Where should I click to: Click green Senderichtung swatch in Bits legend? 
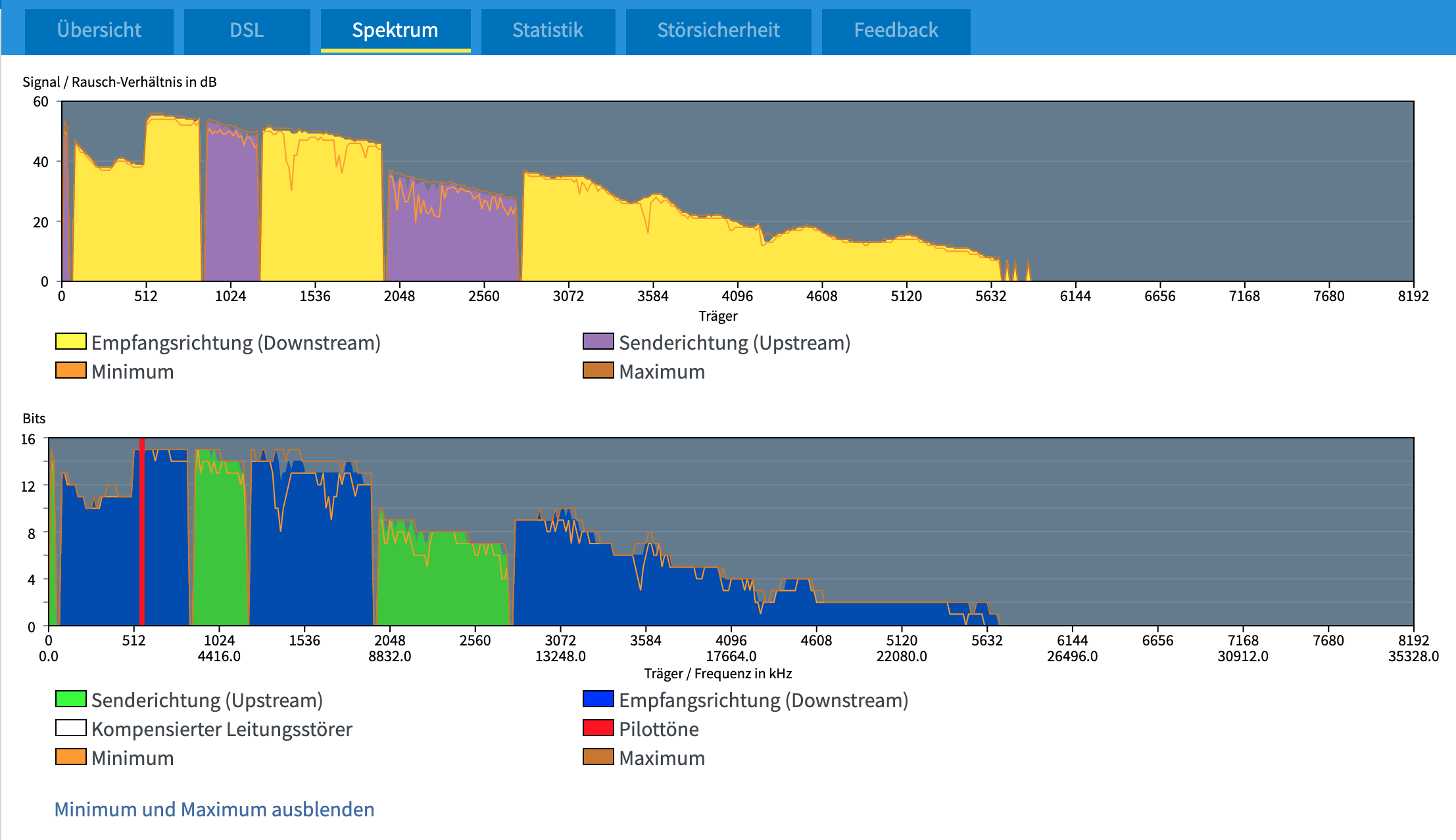71,699
